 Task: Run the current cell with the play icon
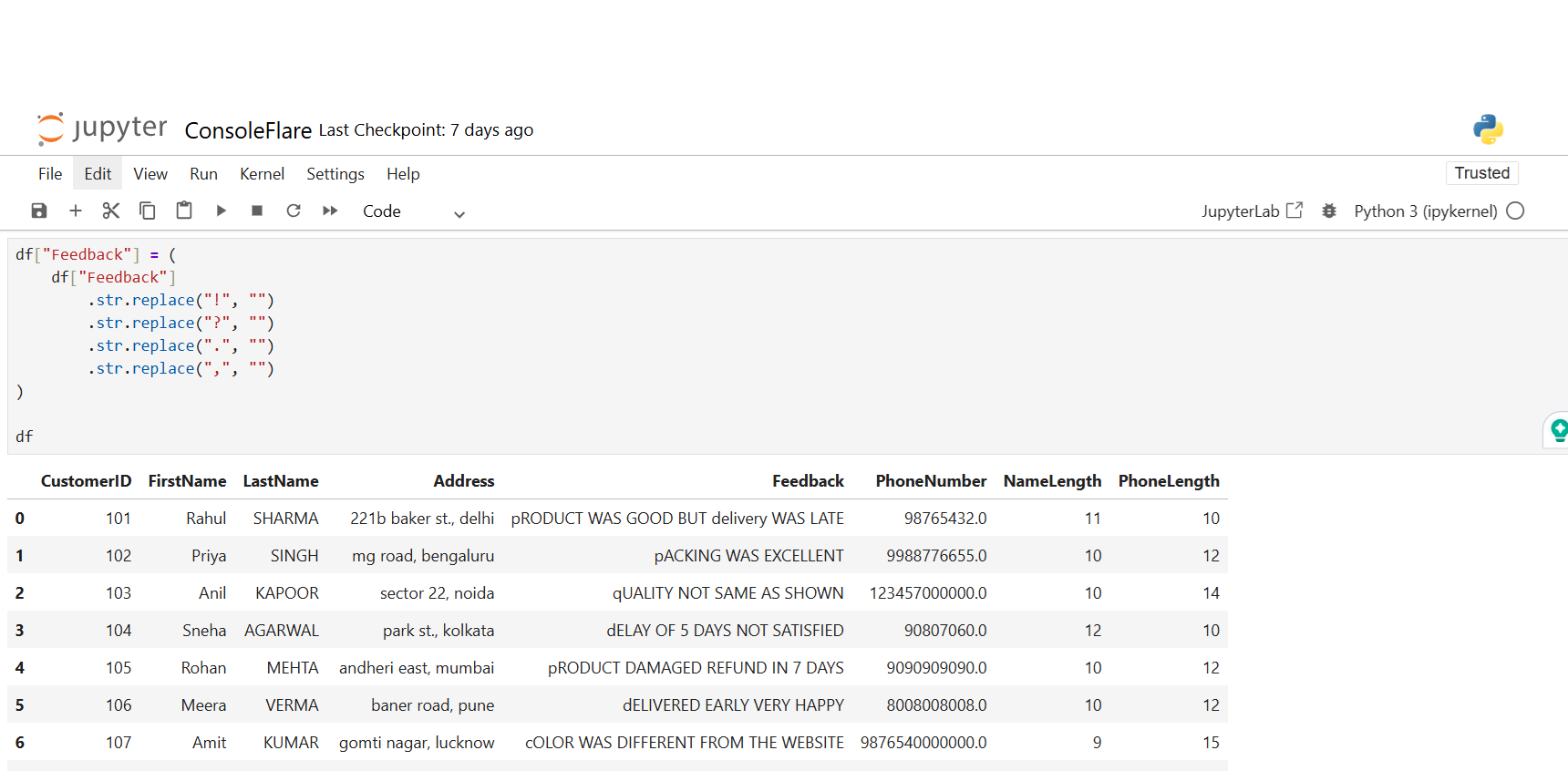pos(221,211)
